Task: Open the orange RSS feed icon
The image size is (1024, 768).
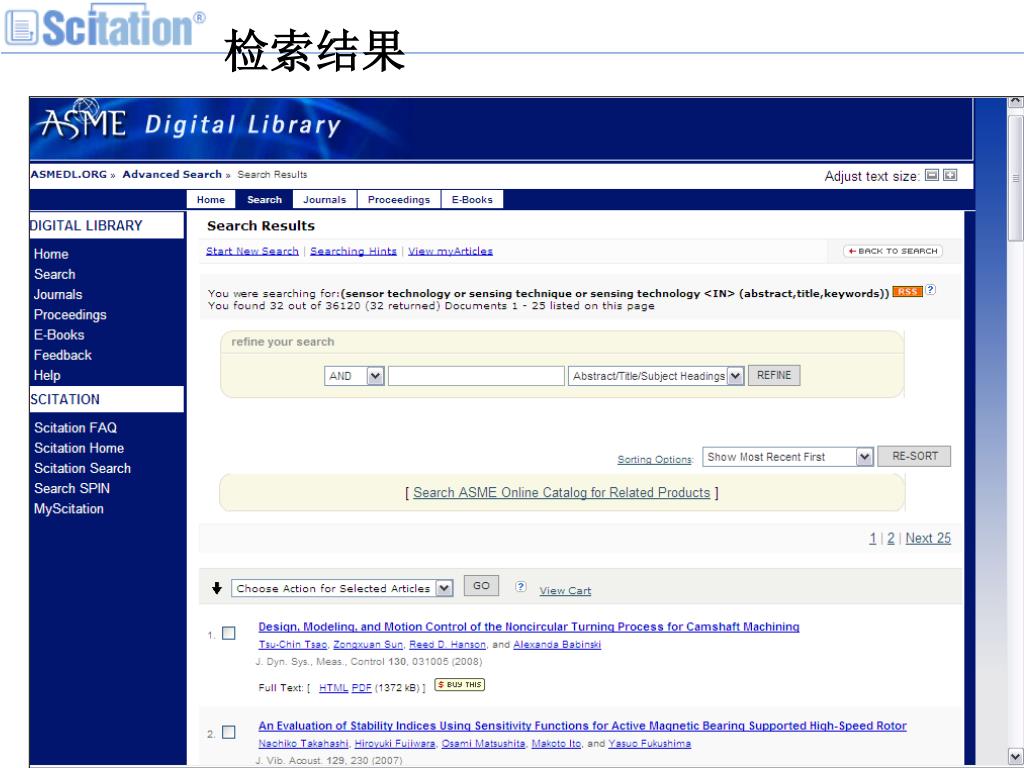Action: pos(907,291)
